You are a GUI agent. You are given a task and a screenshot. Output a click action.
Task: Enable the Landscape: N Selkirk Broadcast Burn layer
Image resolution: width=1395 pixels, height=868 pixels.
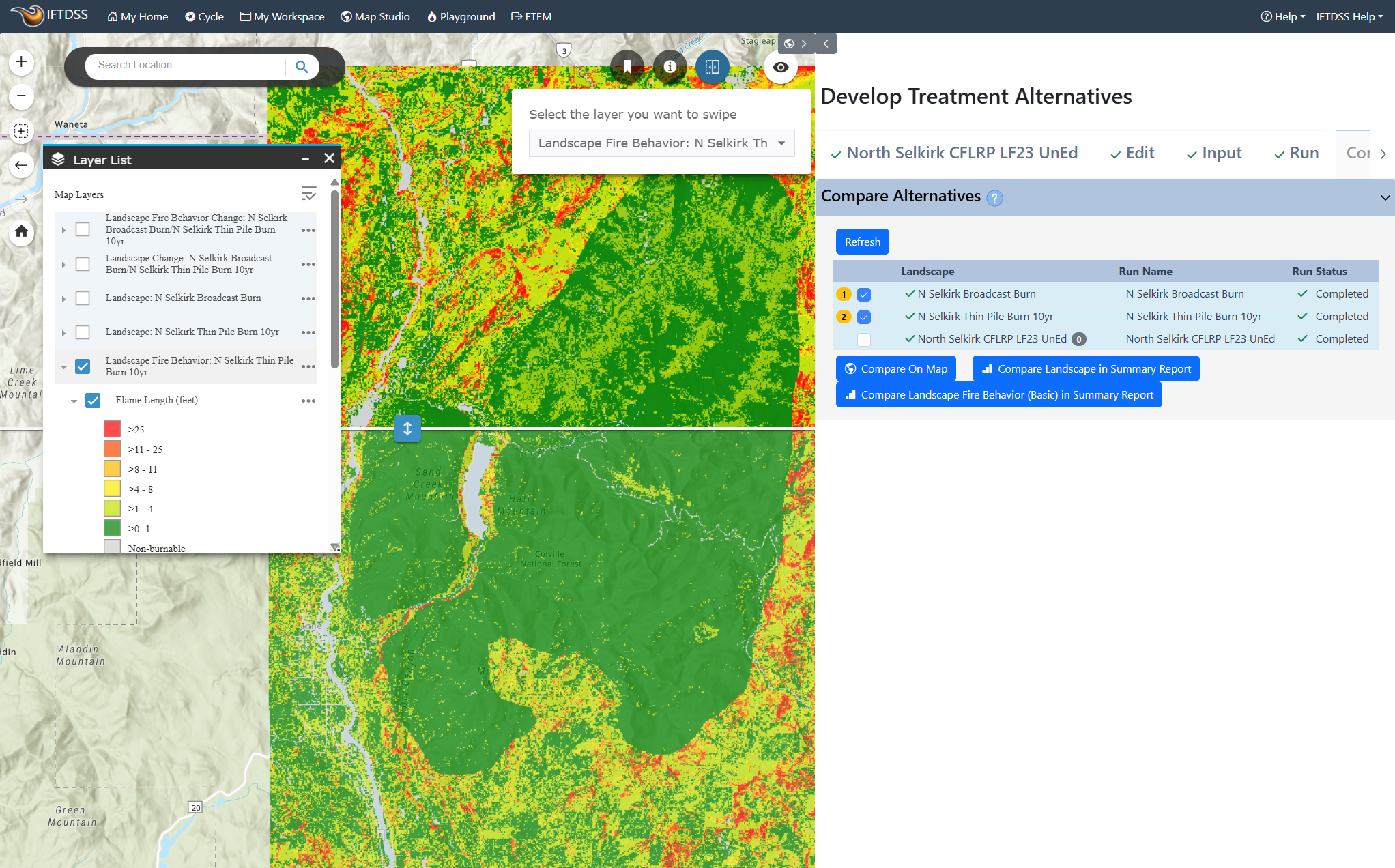point(83,298)
